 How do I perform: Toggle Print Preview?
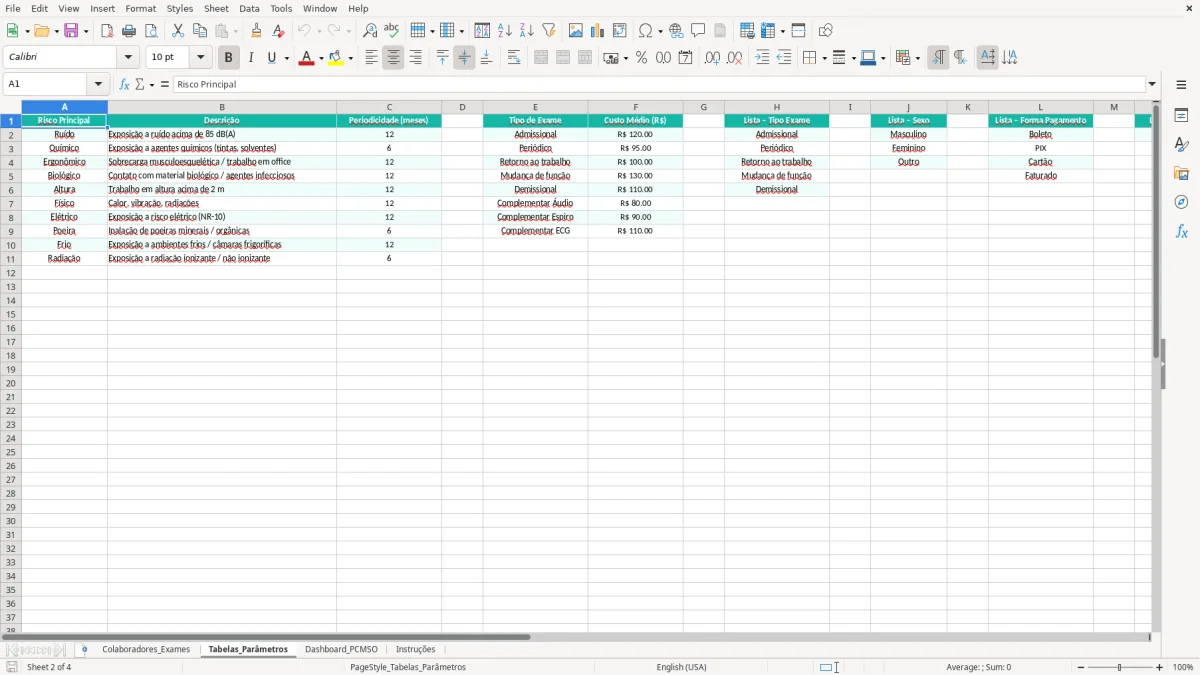(151, 31)
